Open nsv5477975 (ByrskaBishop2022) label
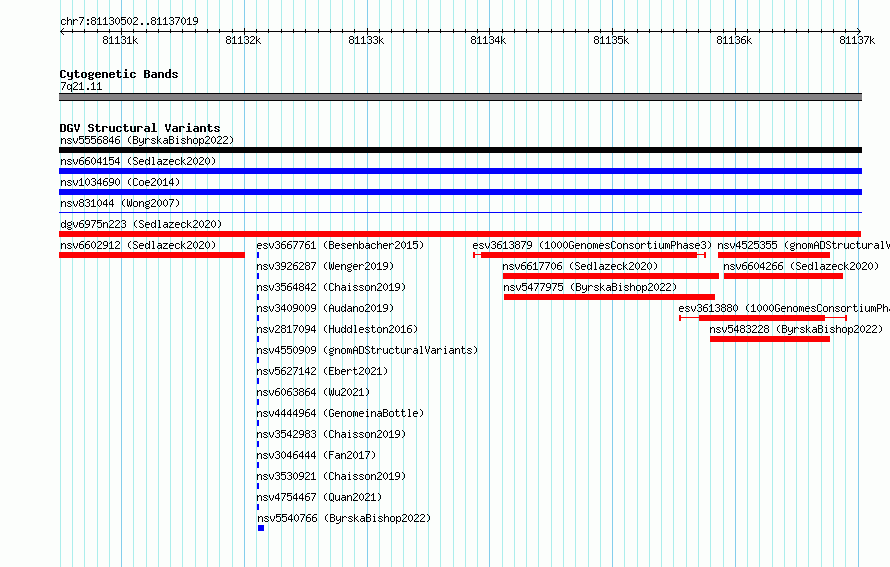 tap(590, 287)
